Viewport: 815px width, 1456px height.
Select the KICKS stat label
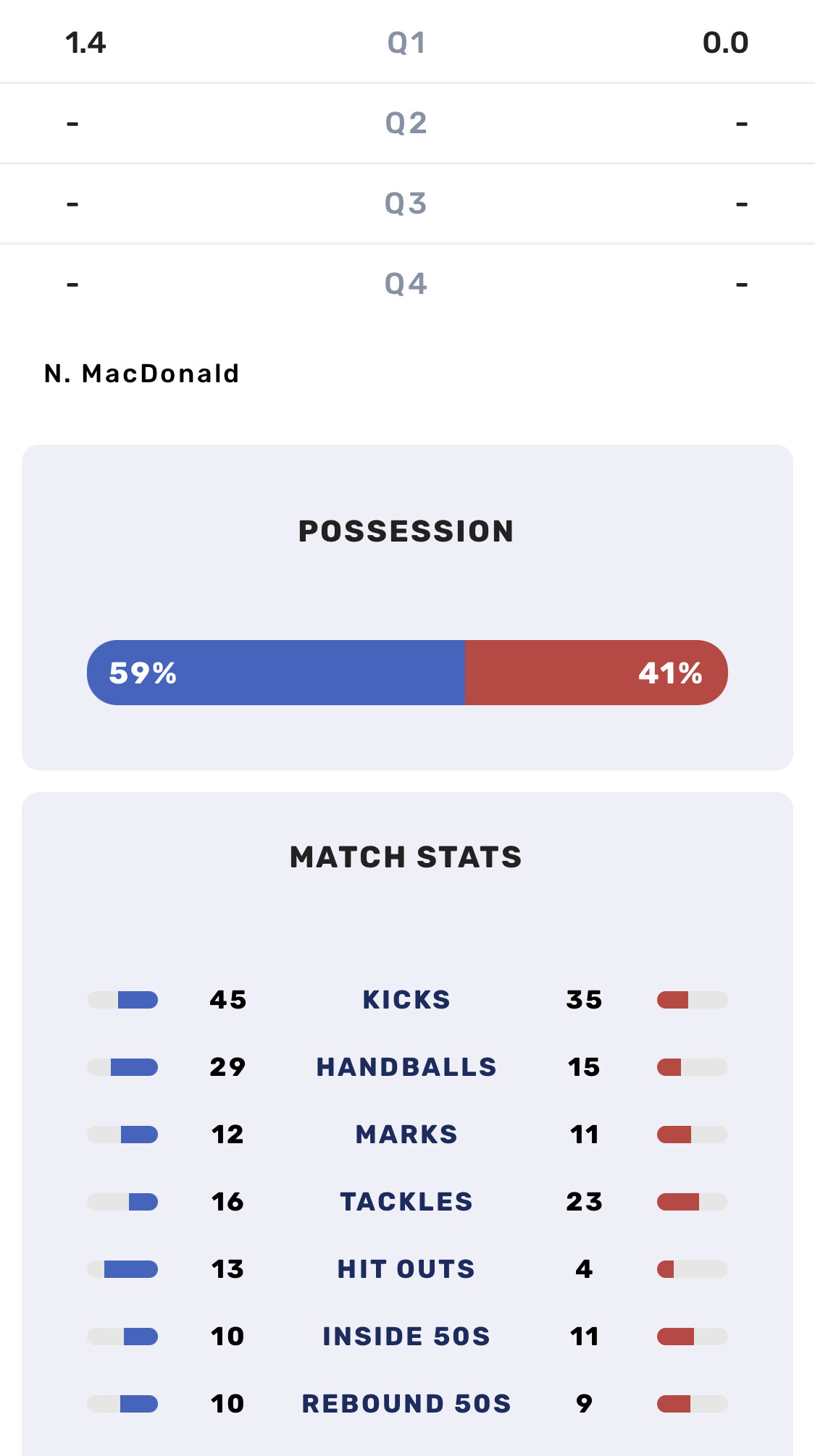[x=406, y=1000]
